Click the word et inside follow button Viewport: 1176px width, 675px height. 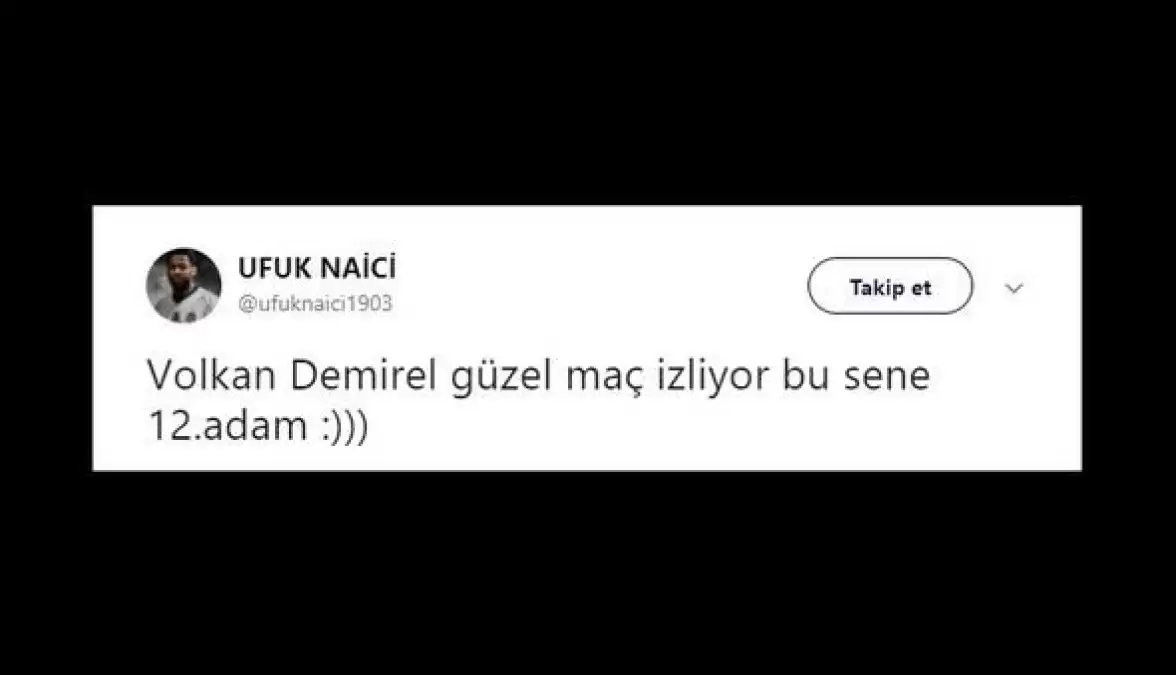point(920,288)
